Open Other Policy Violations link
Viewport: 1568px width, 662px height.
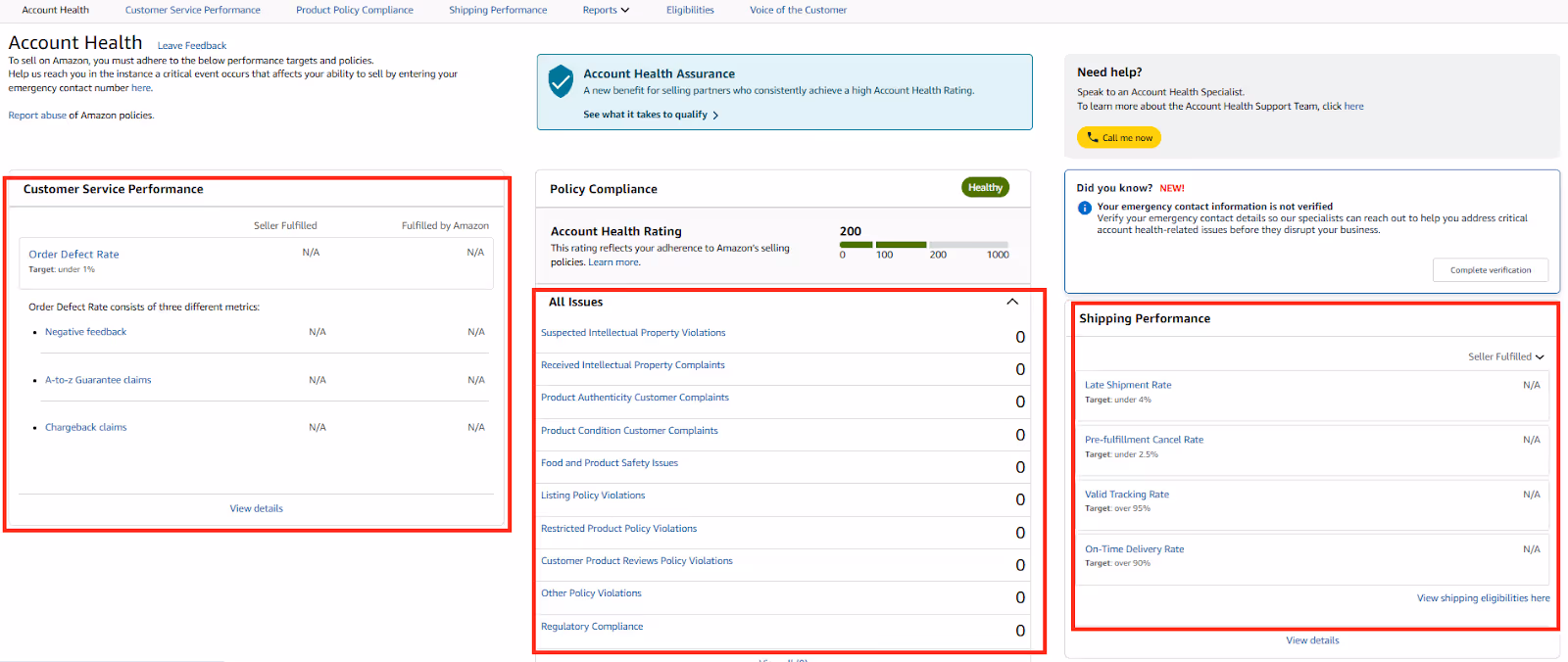[x=591, y=593]
